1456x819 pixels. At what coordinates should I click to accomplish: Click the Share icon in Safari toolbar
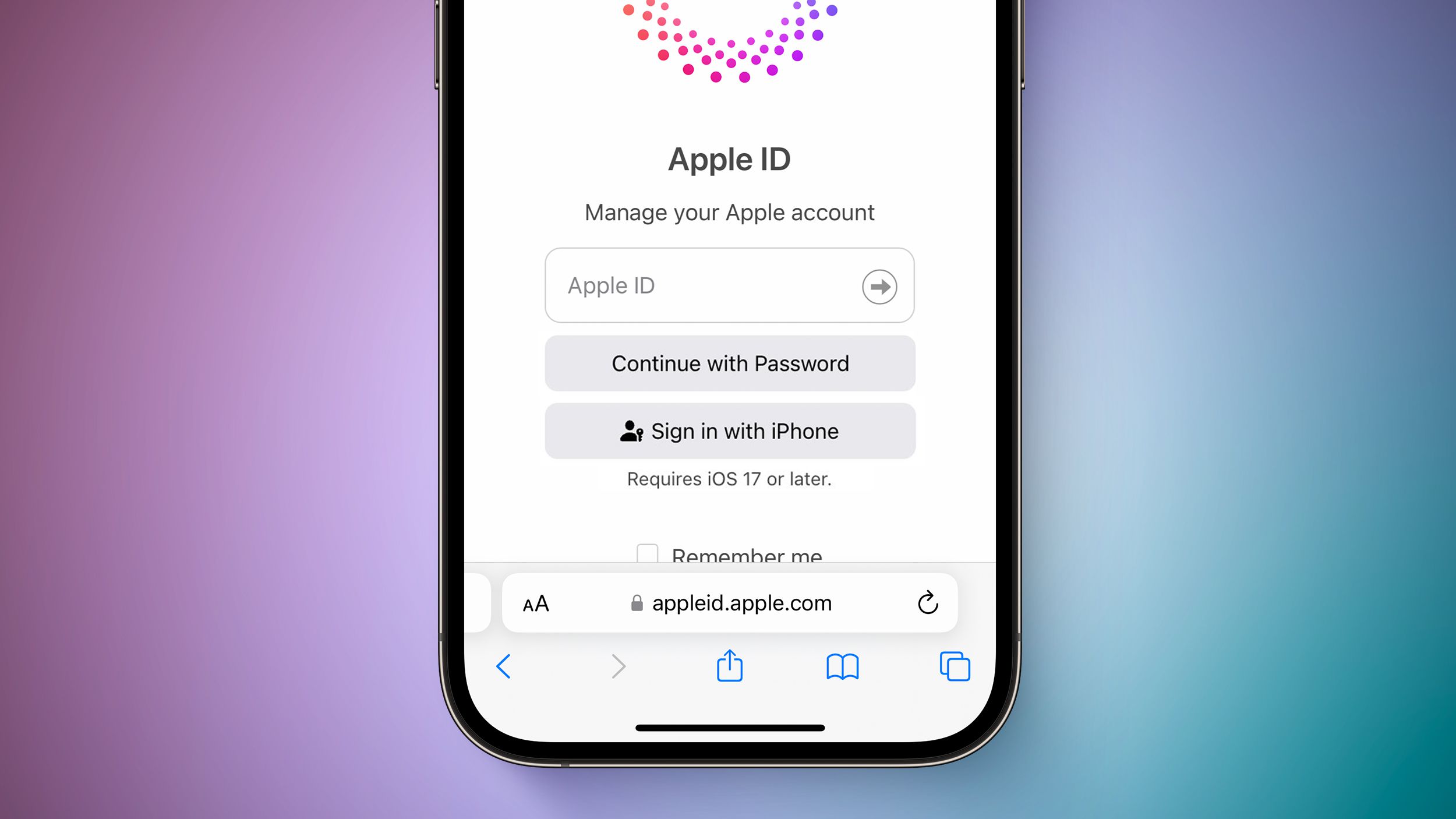point(729,666)
